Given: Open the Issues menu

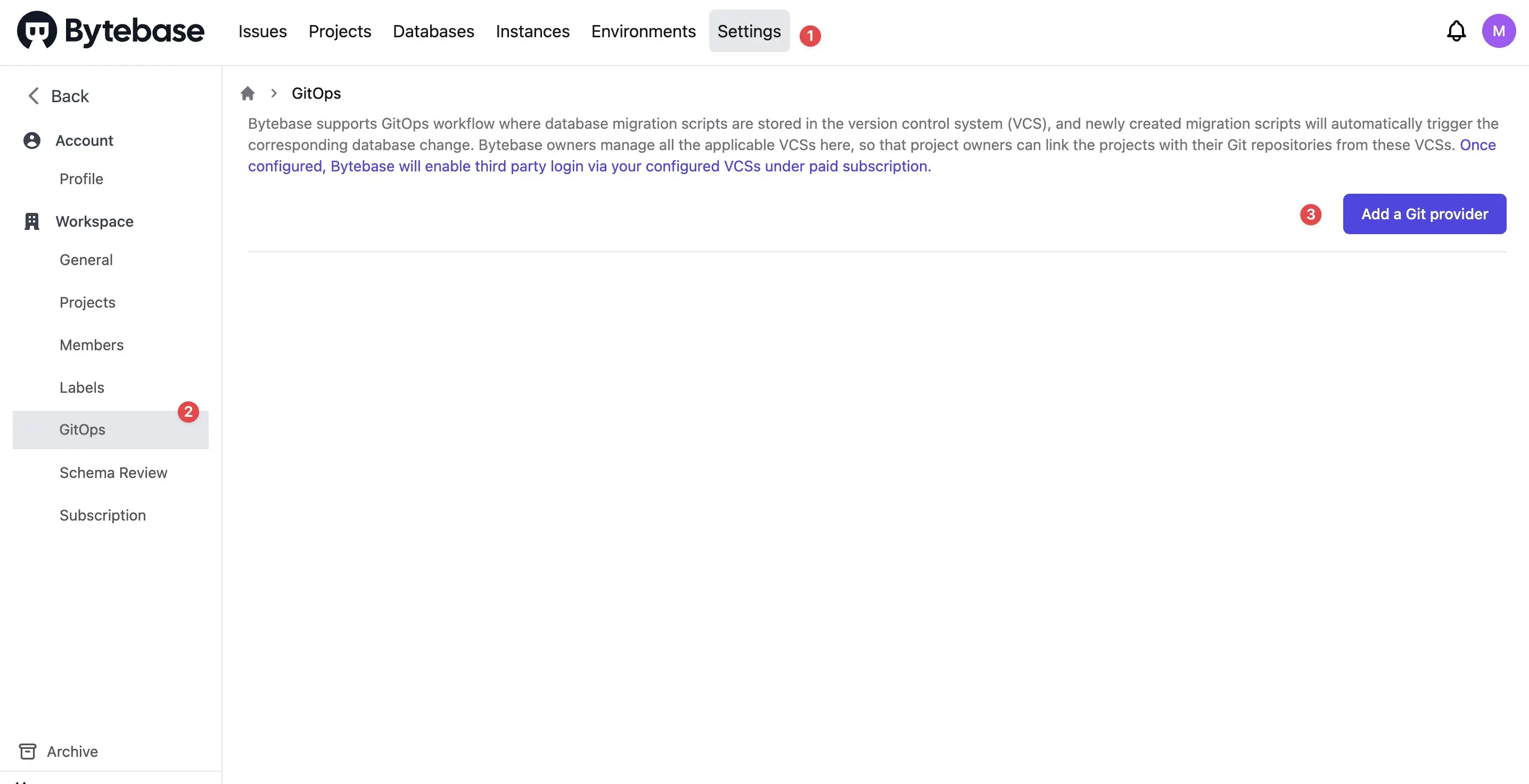Looking at the screenshot, I should tap(262, 31).
